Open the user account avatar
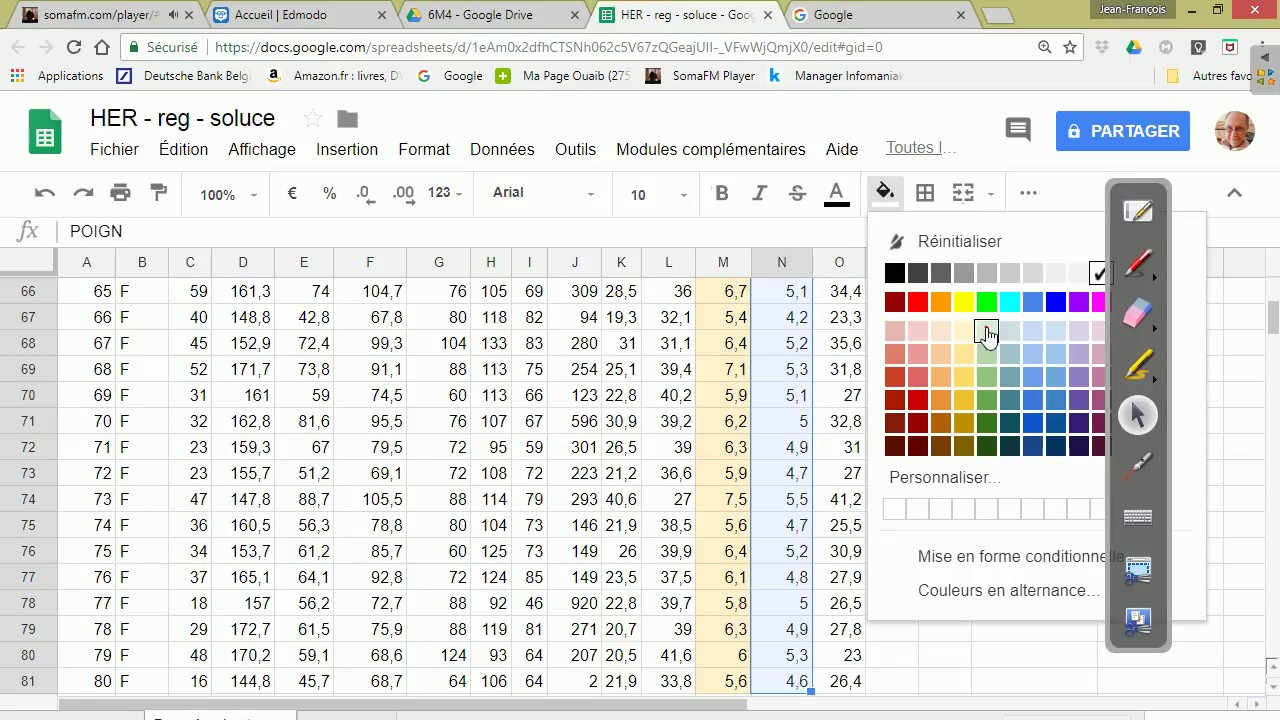The width and height of the screenshot is (1280, 720). coord(1234,131)
